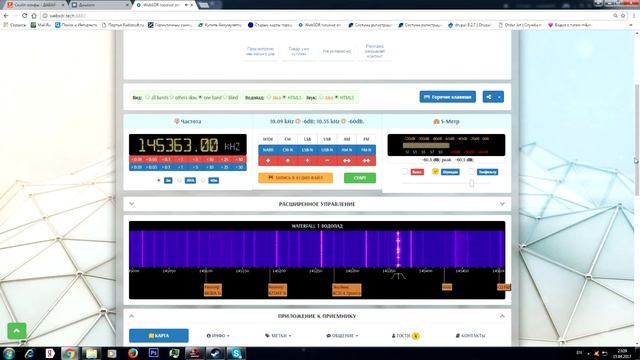
Task: Expand Расширенное управление via left chevron
Action: coord(131,204)
